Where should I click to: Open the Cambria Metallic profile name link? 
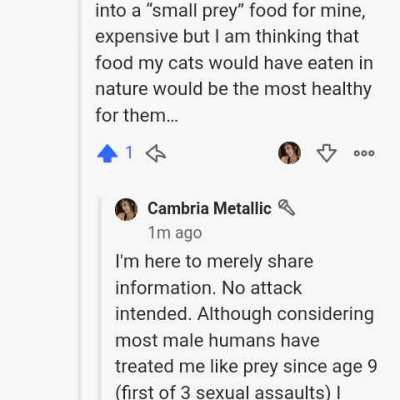209,208
